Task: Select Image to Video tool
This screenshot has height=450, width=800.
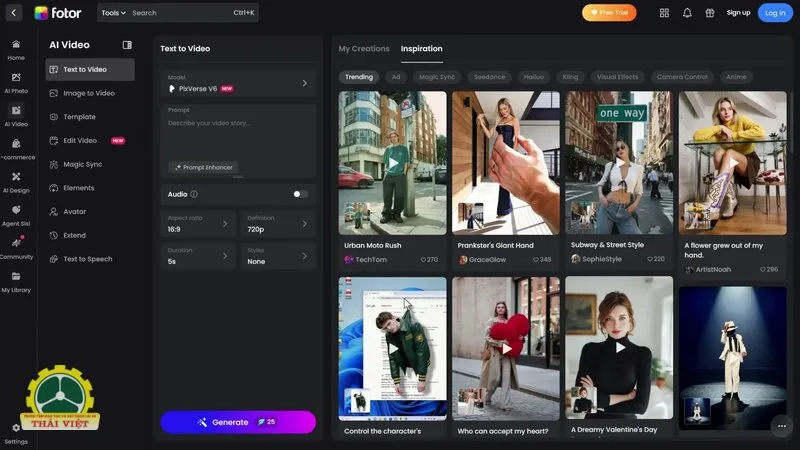Action: (x=90, y=93)
